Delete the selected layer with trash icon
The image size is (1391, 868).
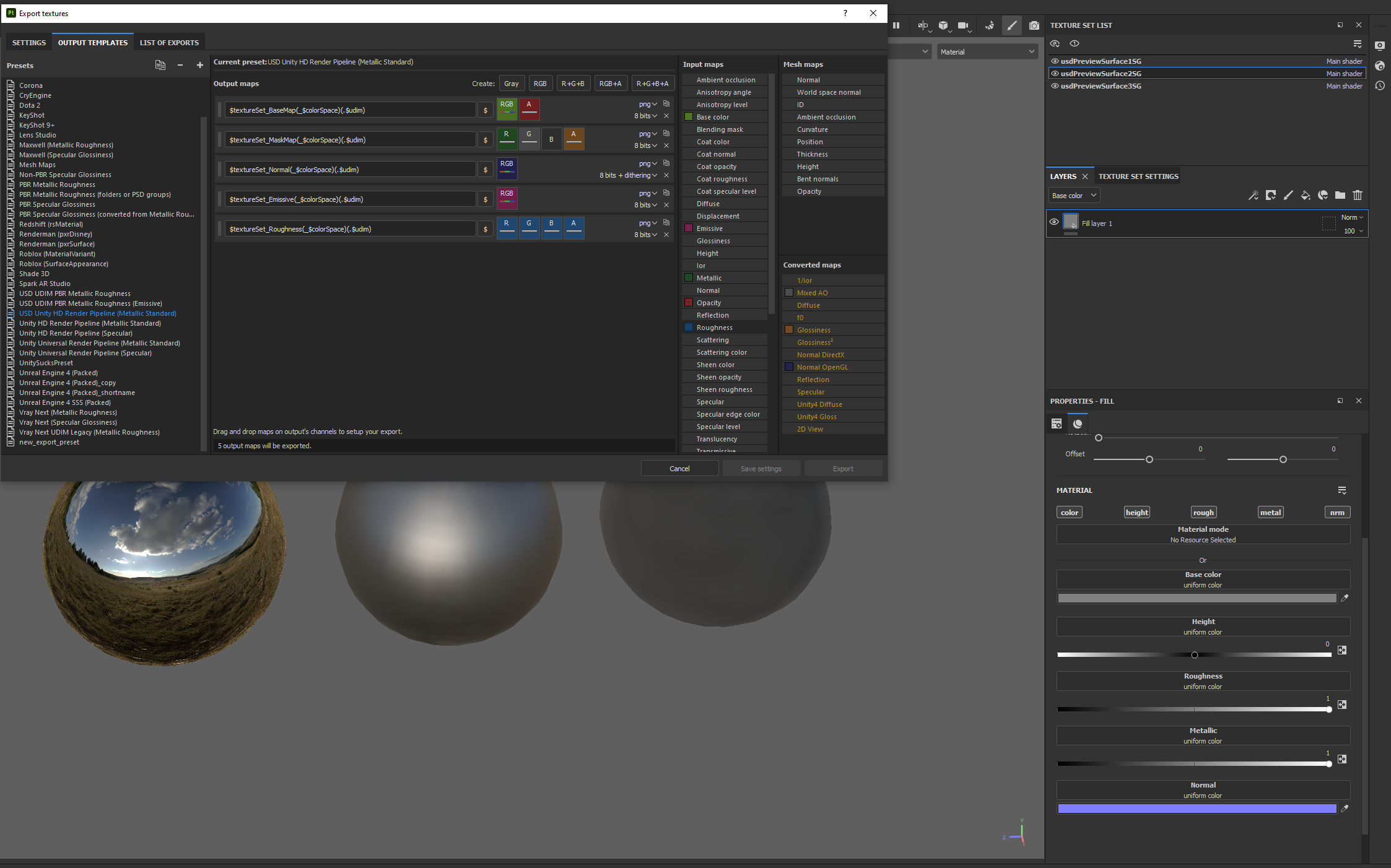[1358, 196]
